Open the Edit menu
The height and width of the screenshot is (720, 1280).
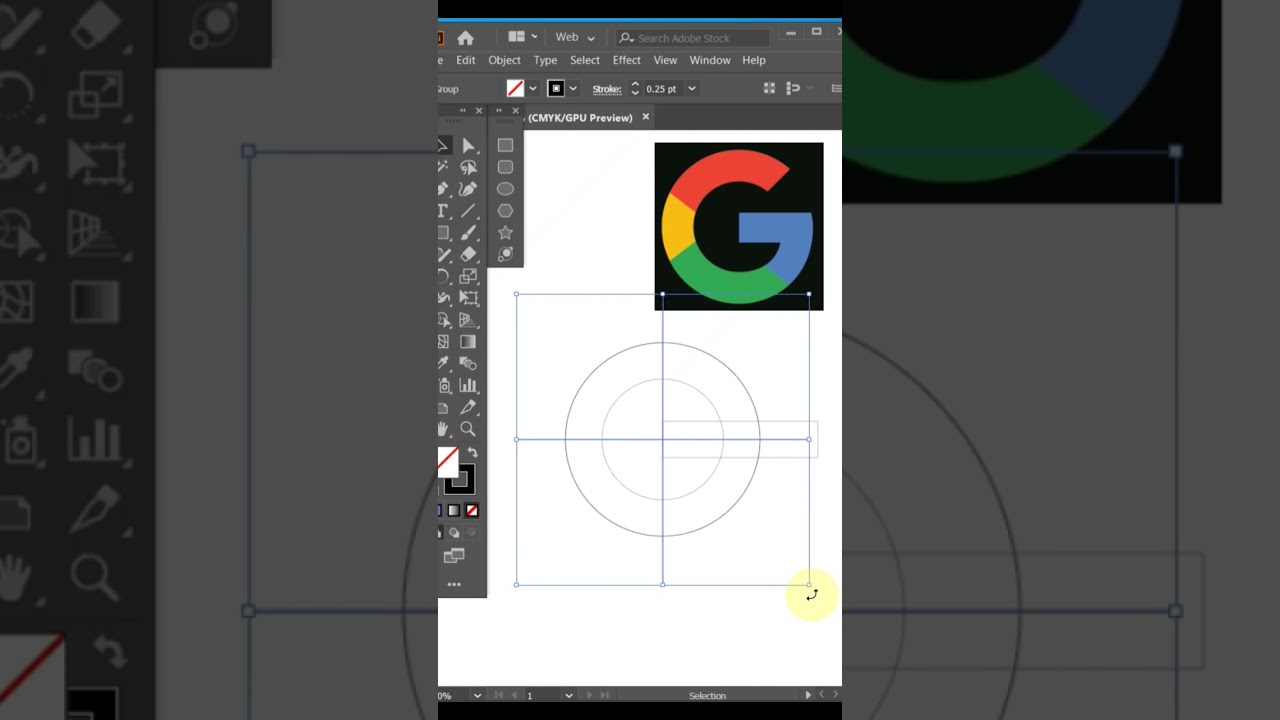pos(466,60)
